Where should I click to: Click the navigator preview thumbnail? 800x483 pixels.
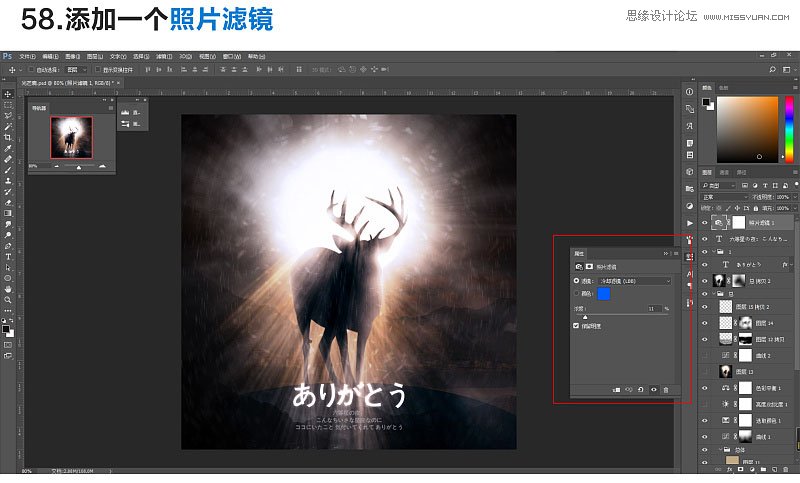(71, 137)
